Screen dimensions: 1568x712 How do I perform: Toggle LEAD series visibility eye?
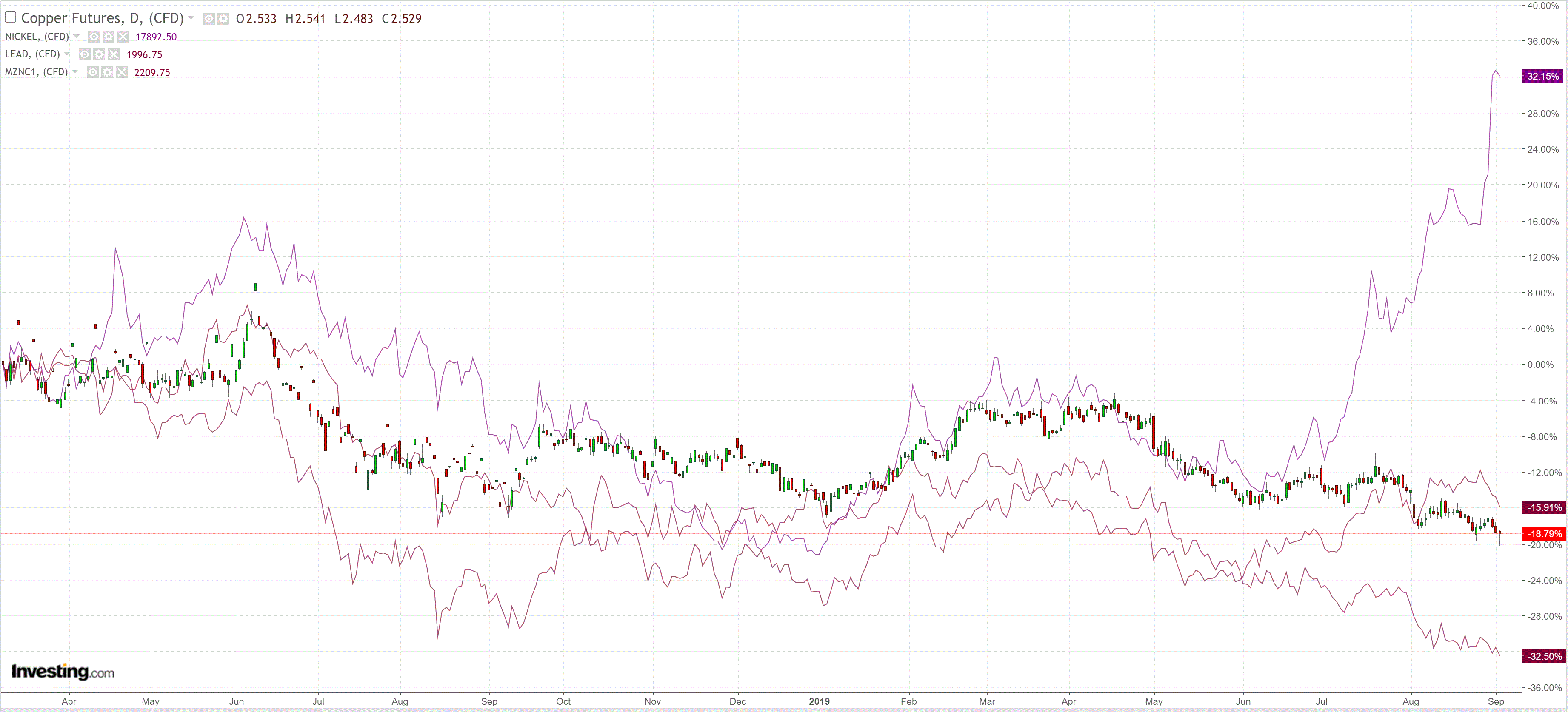coord(85,54)
